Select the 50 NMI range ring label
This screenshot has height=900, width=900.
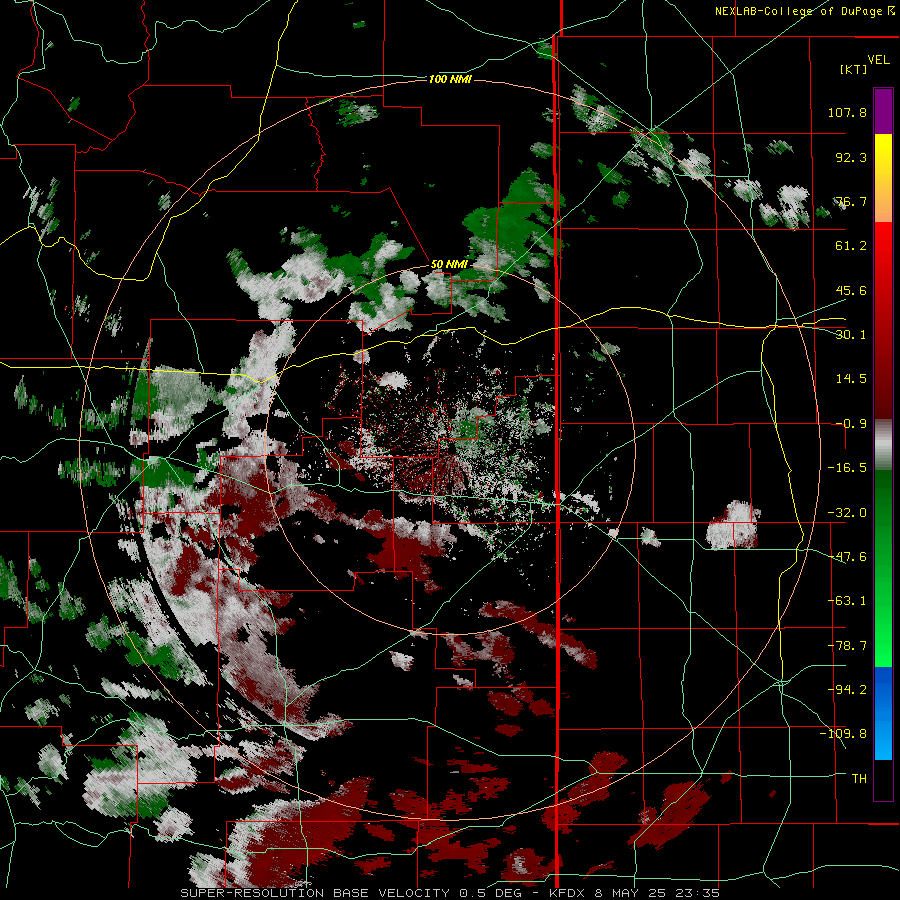[449, 265]
